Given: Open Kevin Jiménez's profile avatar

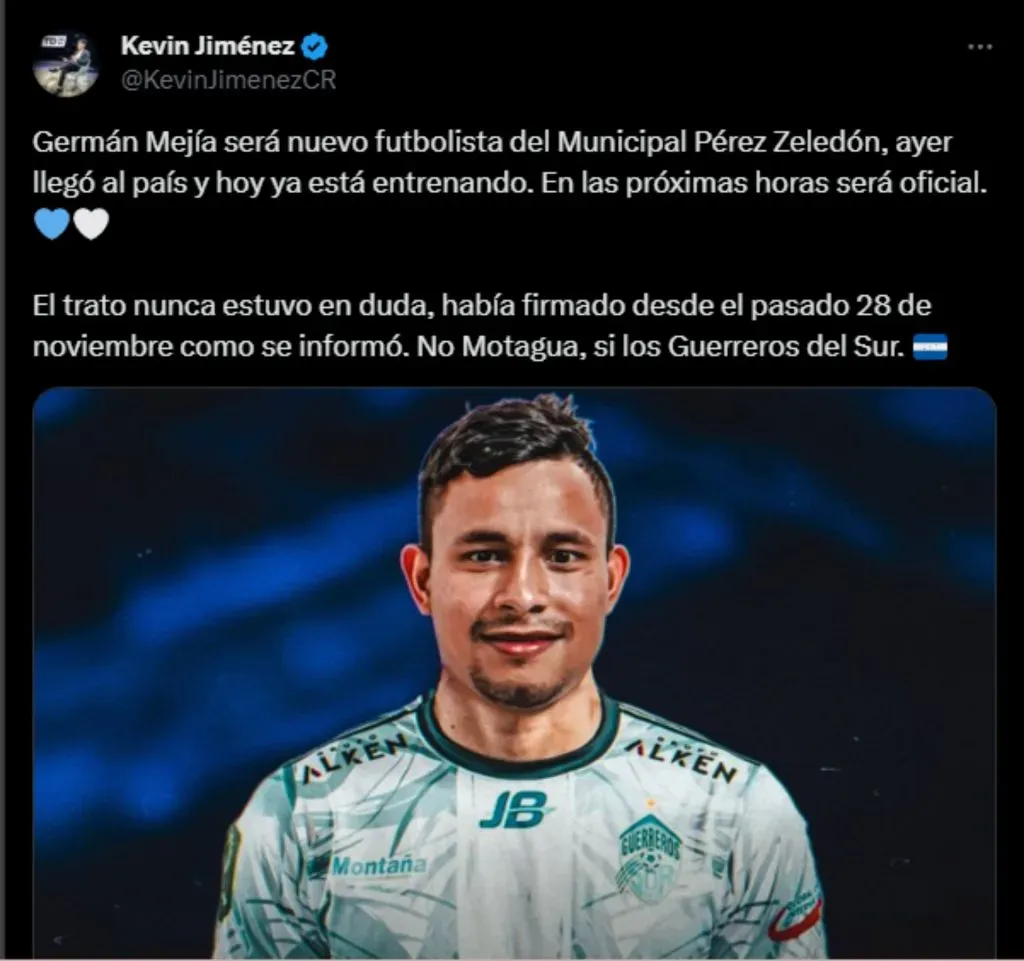Looking at the screenshot, I should click(66, 63).
